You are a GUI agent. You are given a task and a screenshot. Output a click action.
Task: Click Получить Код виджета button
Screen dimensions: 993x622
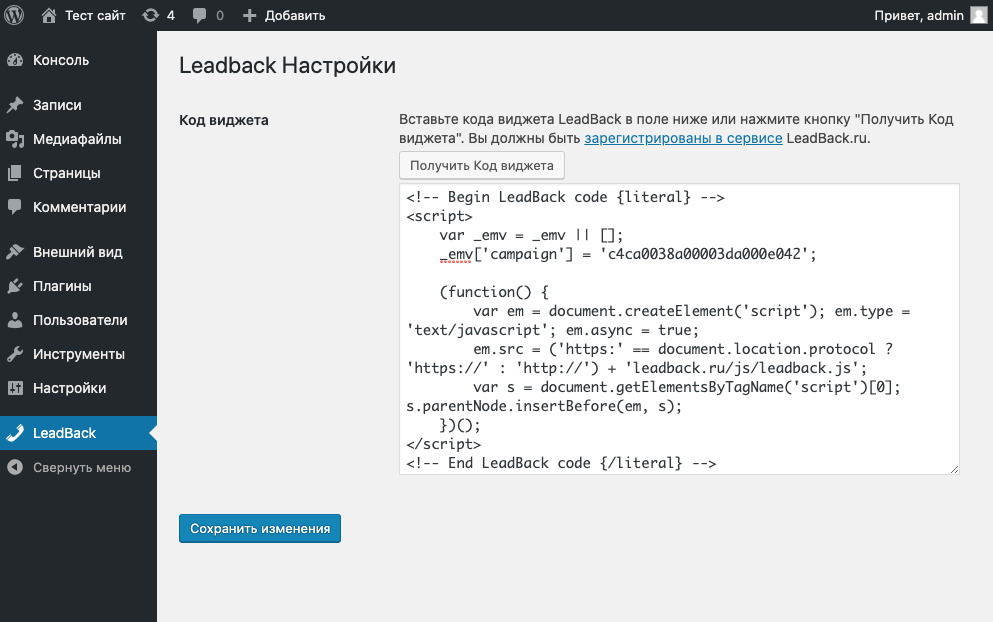[482, 165]
